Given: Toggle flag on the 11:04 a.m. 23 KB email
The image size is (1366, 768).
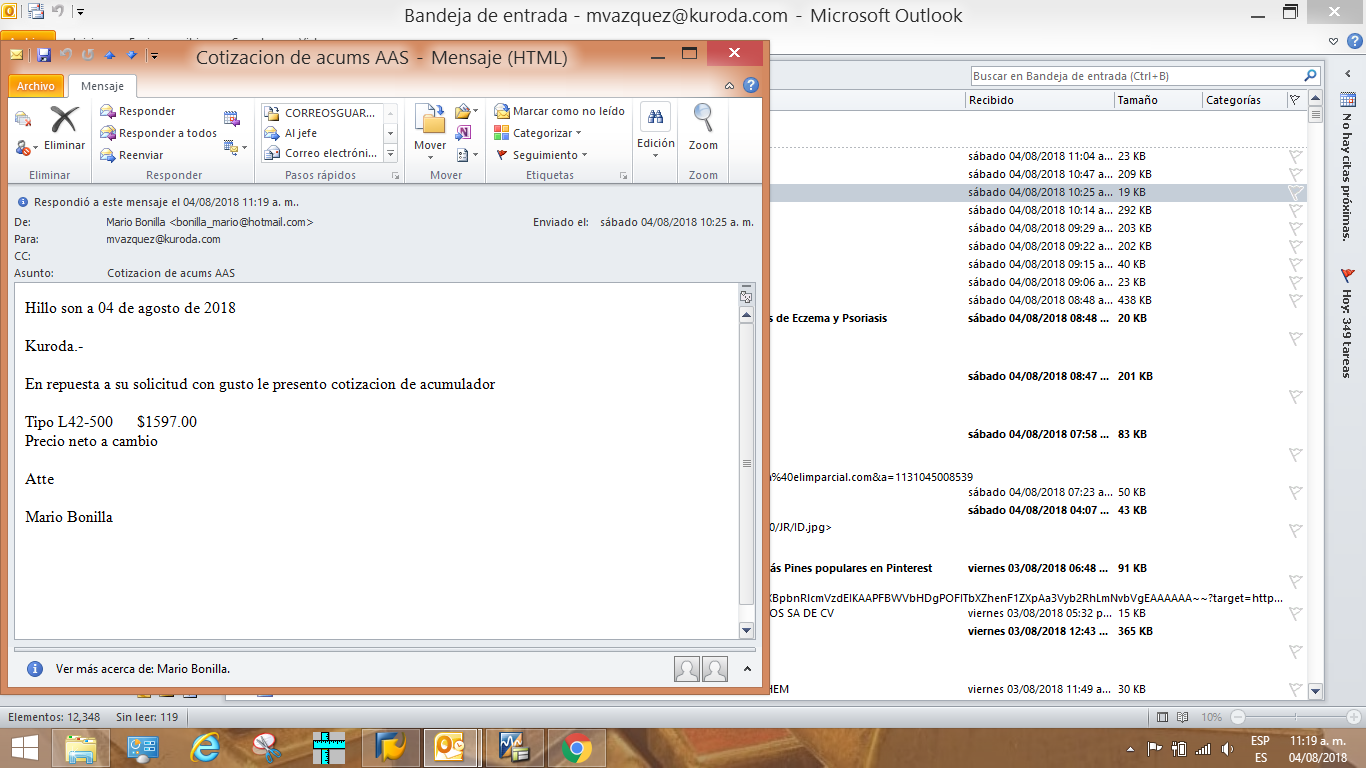Looking at the screenshot, I should pos(1295,156).
